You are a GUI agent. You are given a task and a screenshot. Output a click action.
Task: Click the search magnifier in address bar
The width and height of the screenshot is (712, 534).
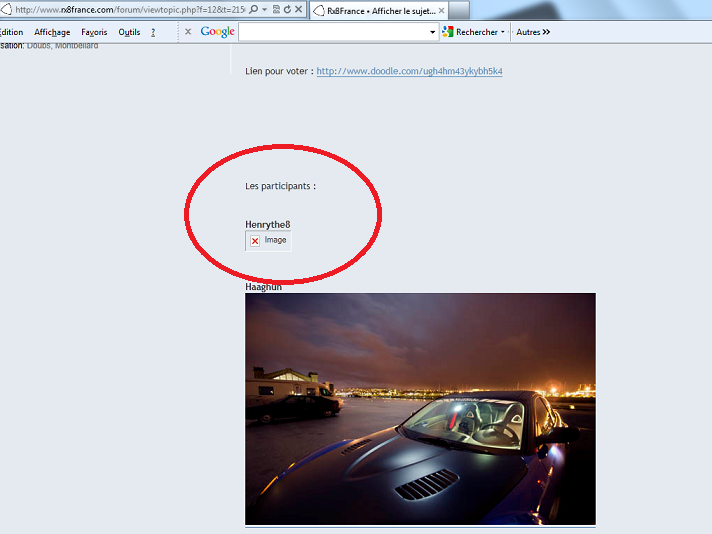[x=254, y=9]
